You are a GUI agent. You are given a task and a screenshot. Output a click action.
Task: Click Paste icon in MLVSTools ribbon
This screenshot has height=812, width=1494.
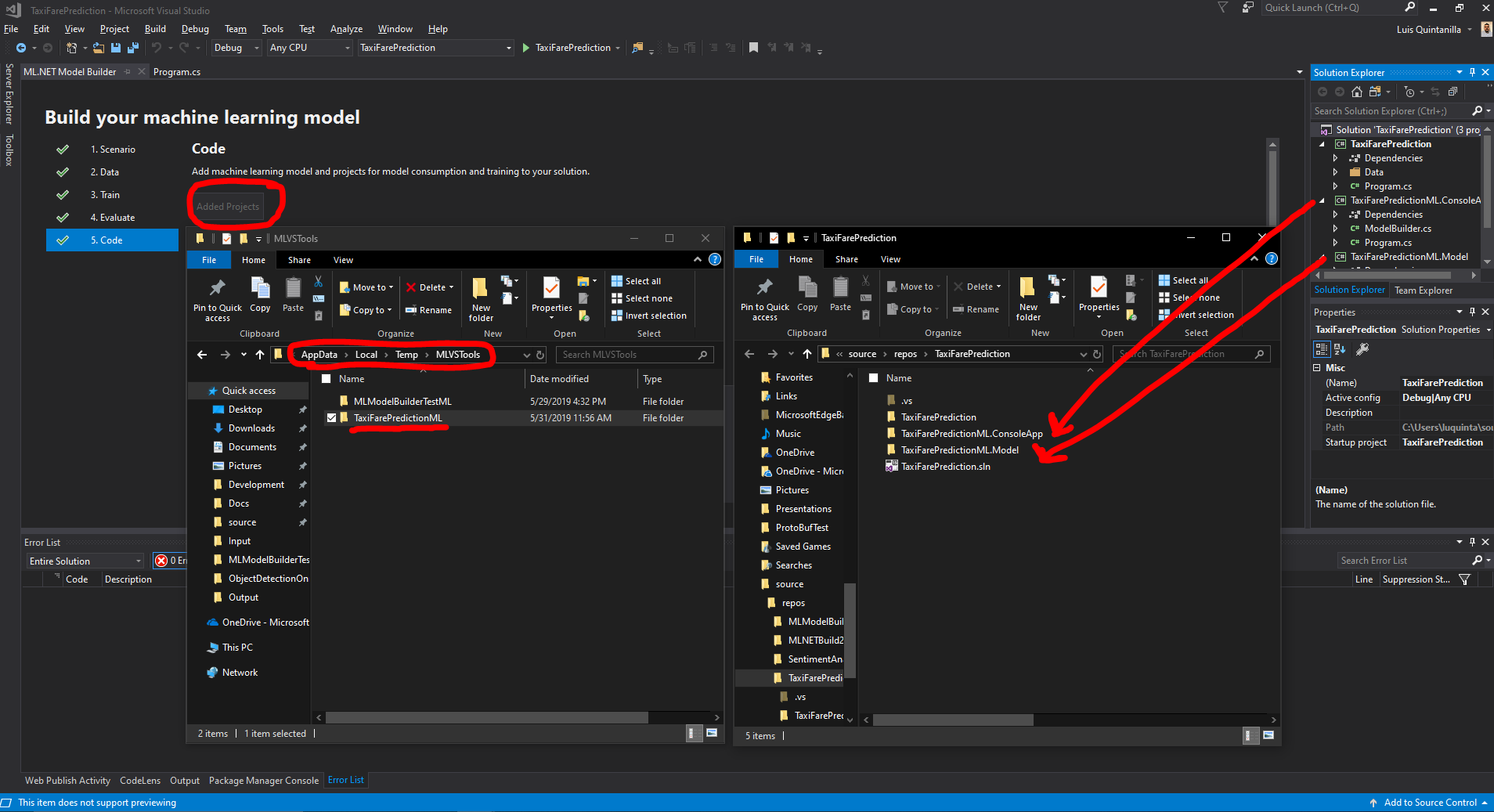coord(293,294)
